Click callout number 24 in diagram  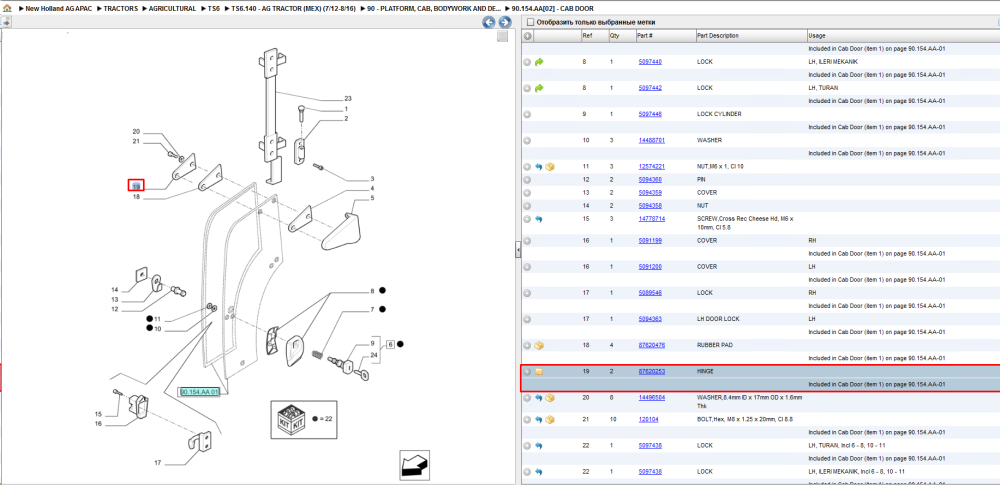(374, 355)
